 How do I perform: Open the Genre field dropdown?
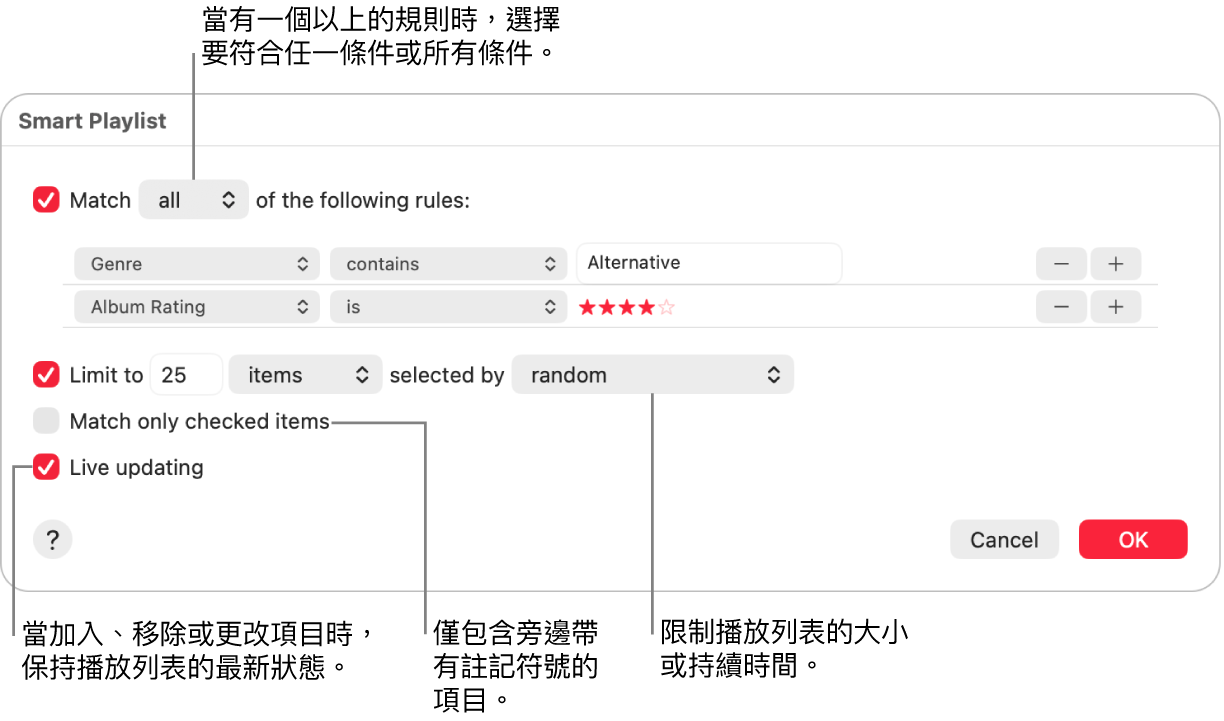(197, 264)
